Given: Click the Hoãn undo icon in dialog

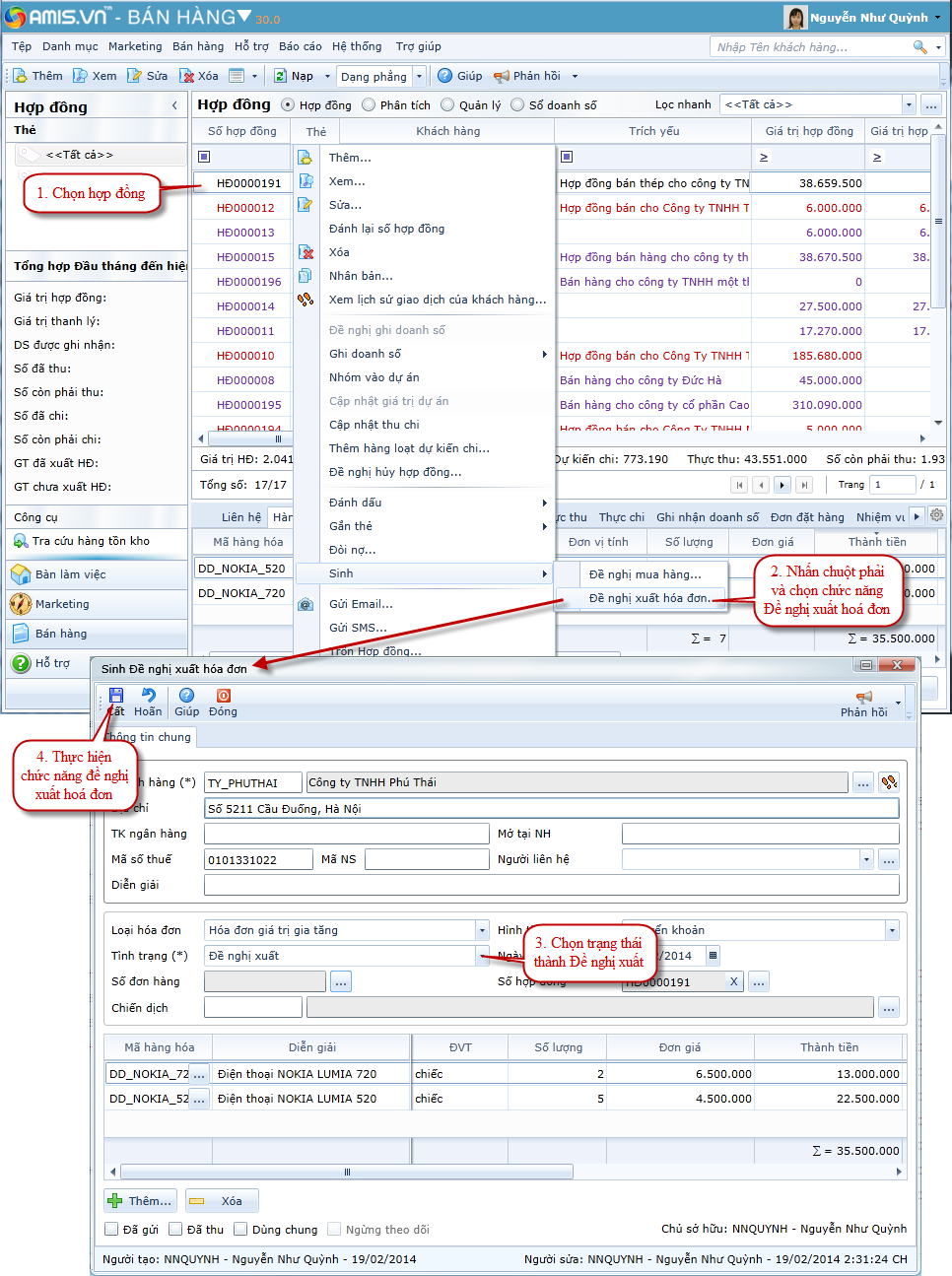Looking at the screenshot, I should coord(148,696).
